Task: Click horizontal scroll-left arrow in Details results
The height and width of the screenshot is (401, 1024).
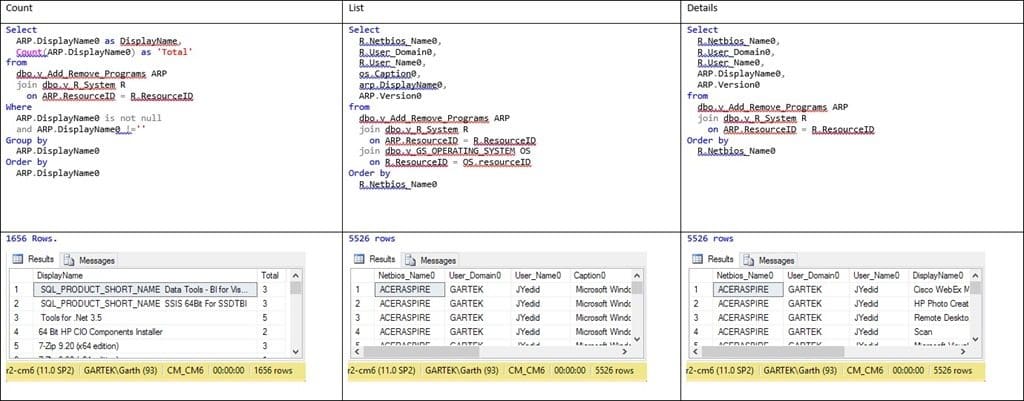Action: click(696, 351)
